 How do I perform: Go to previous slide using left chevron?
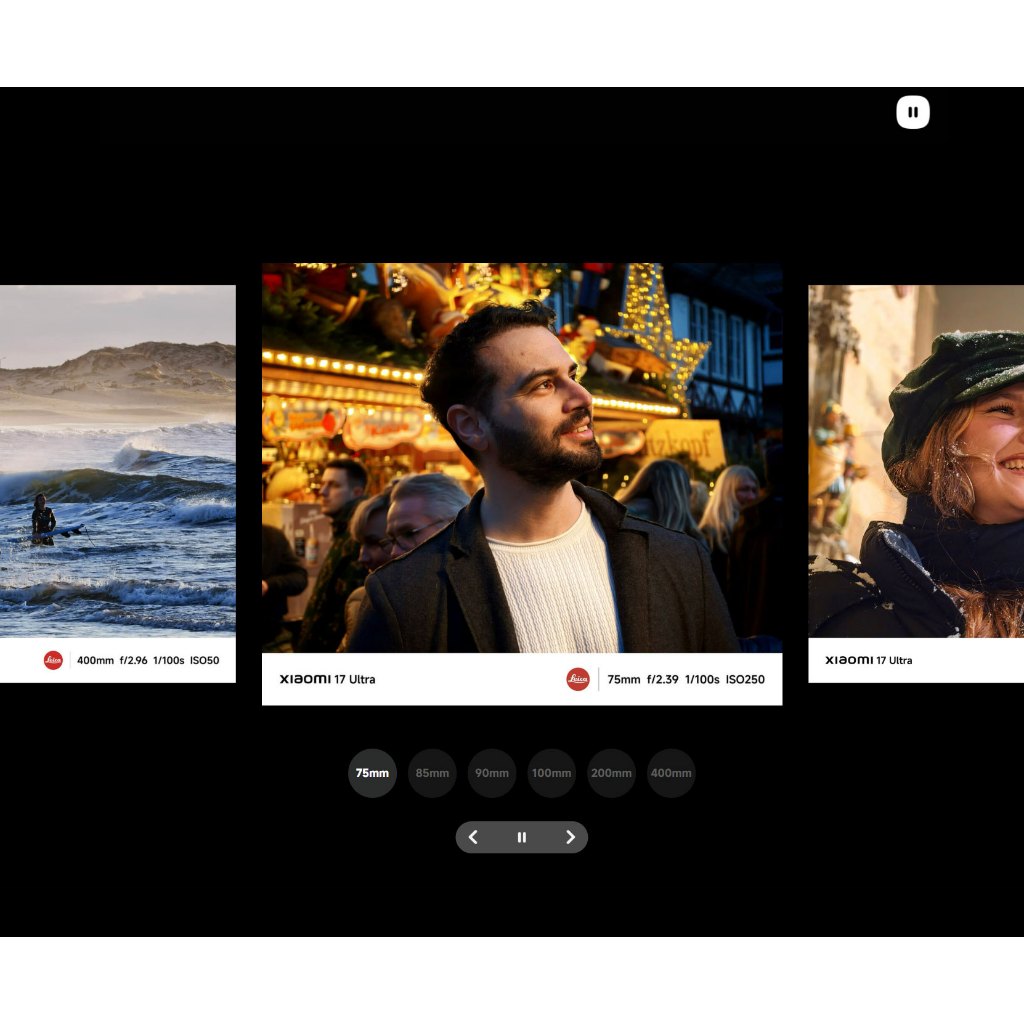pyautogui.click(x=473, y=837)
